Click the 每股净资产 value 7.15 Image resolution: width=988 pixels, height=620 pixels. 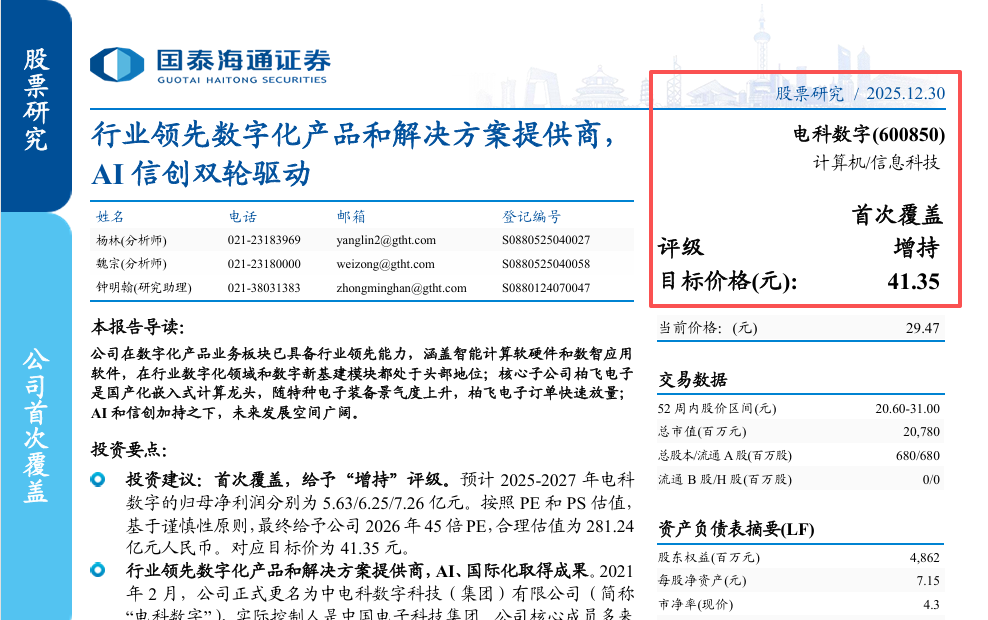[928, 581]
